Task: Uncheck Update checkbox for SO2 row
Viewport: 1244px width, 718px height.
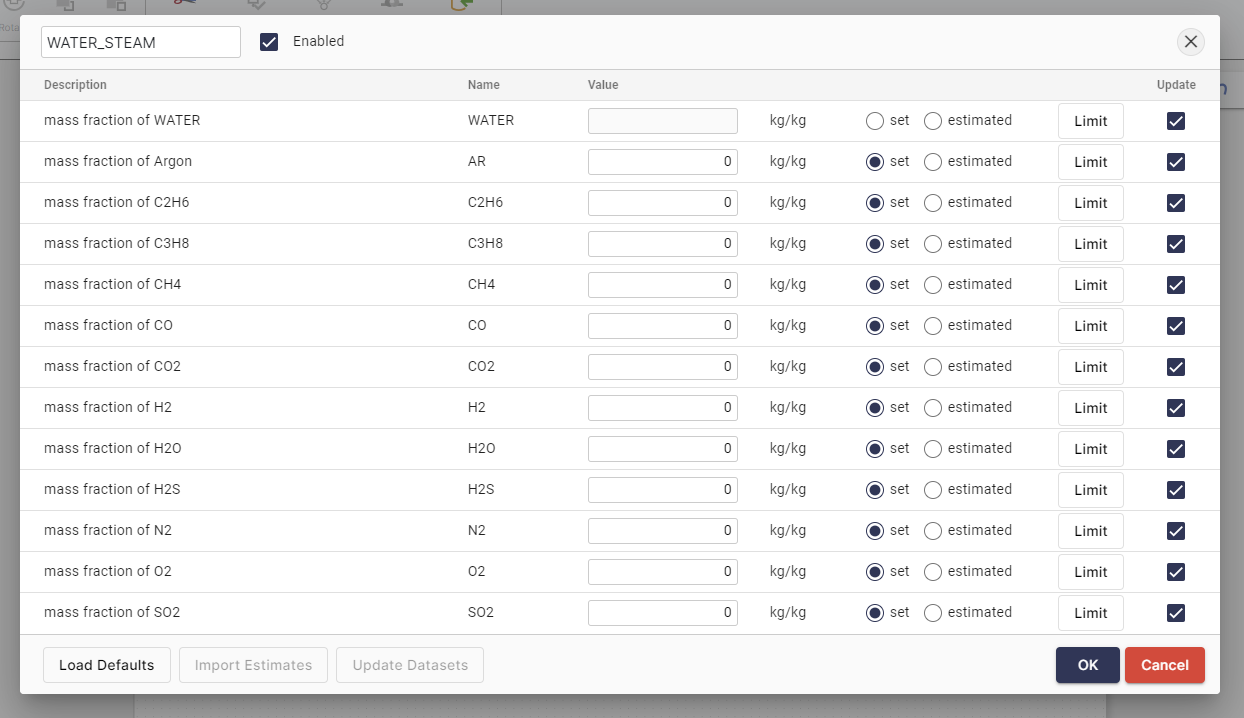Action: pyautogui.click(x=1176, y=613)
